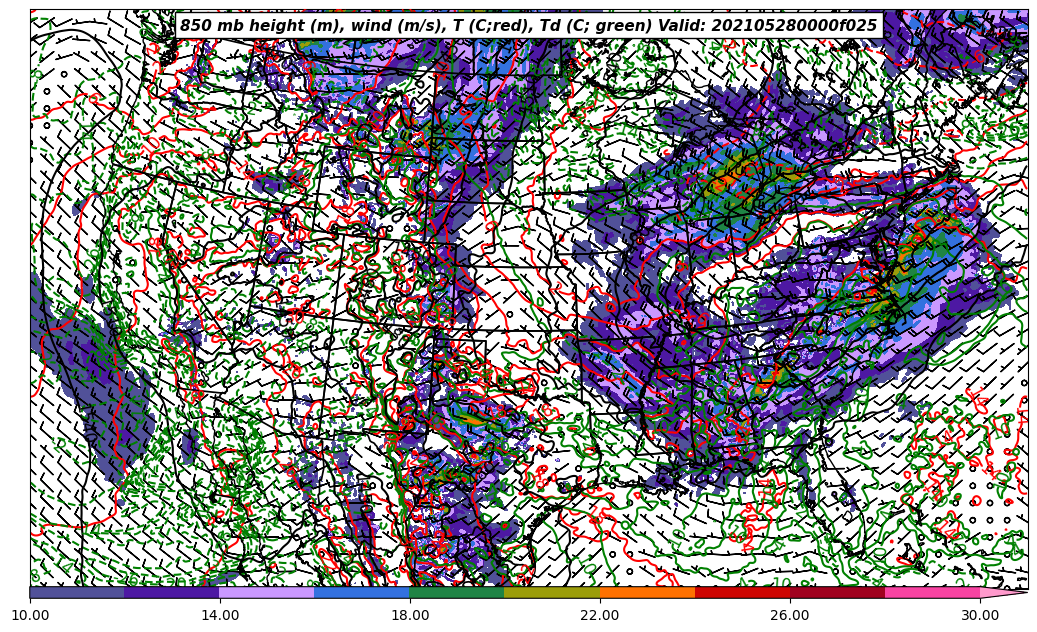1037x632 pixels.
Task: Pick the bright red 24–26 colorbar segment
Action: (x=742, y=592)
